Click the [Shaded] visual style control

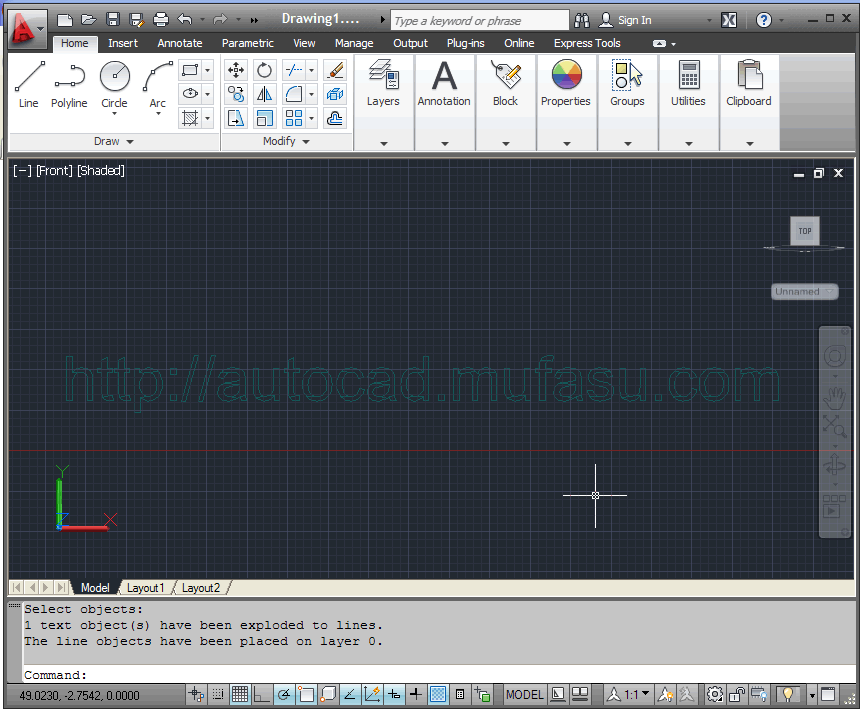point(101,171)
